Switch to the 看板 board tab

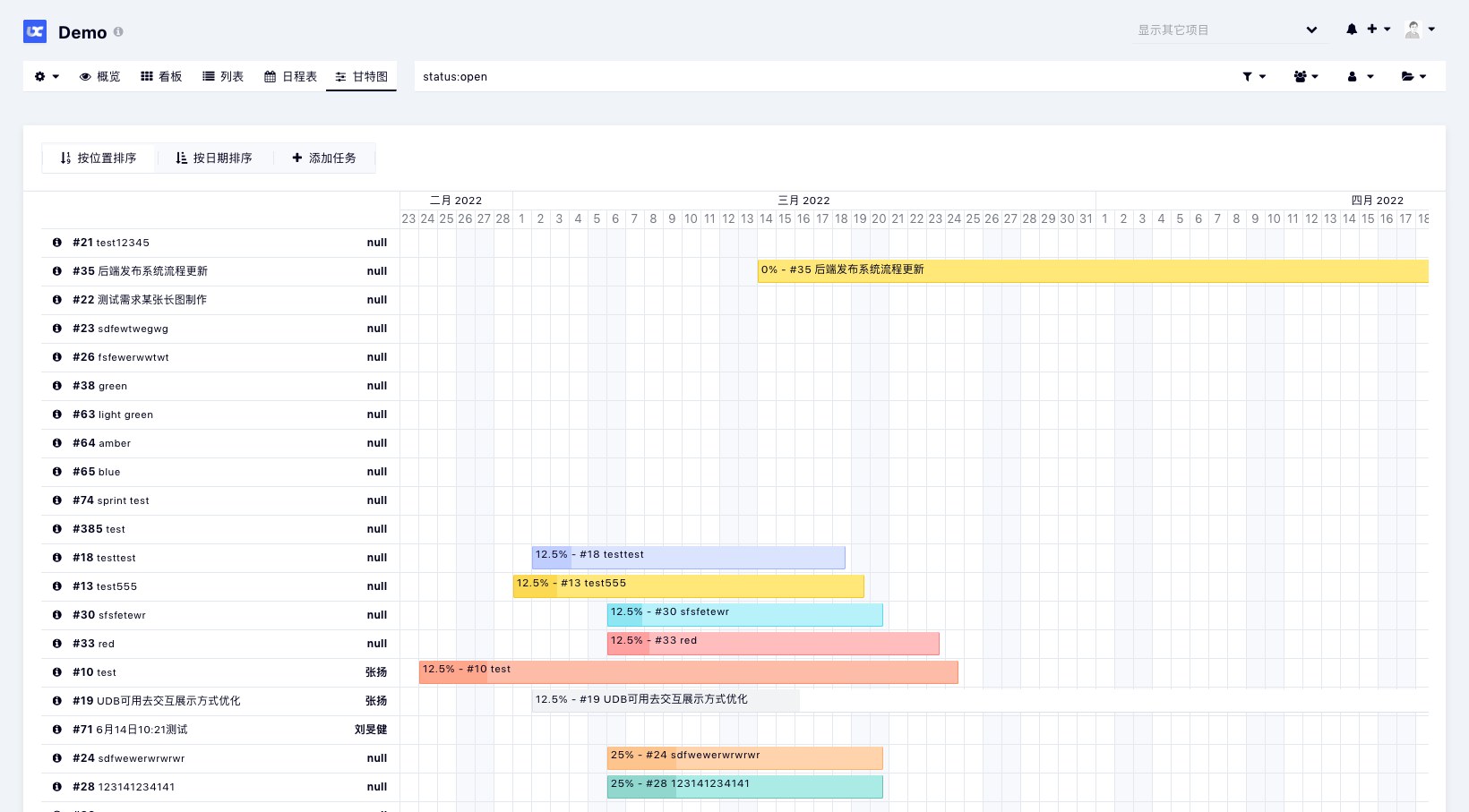161,76
